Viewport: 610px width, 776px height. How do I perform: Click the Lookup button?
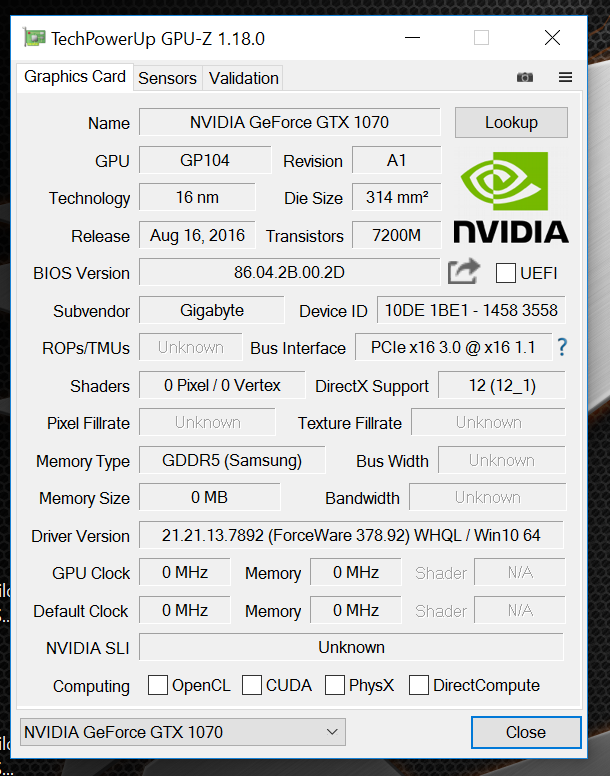pyautogui.click(x=511, y=122)
